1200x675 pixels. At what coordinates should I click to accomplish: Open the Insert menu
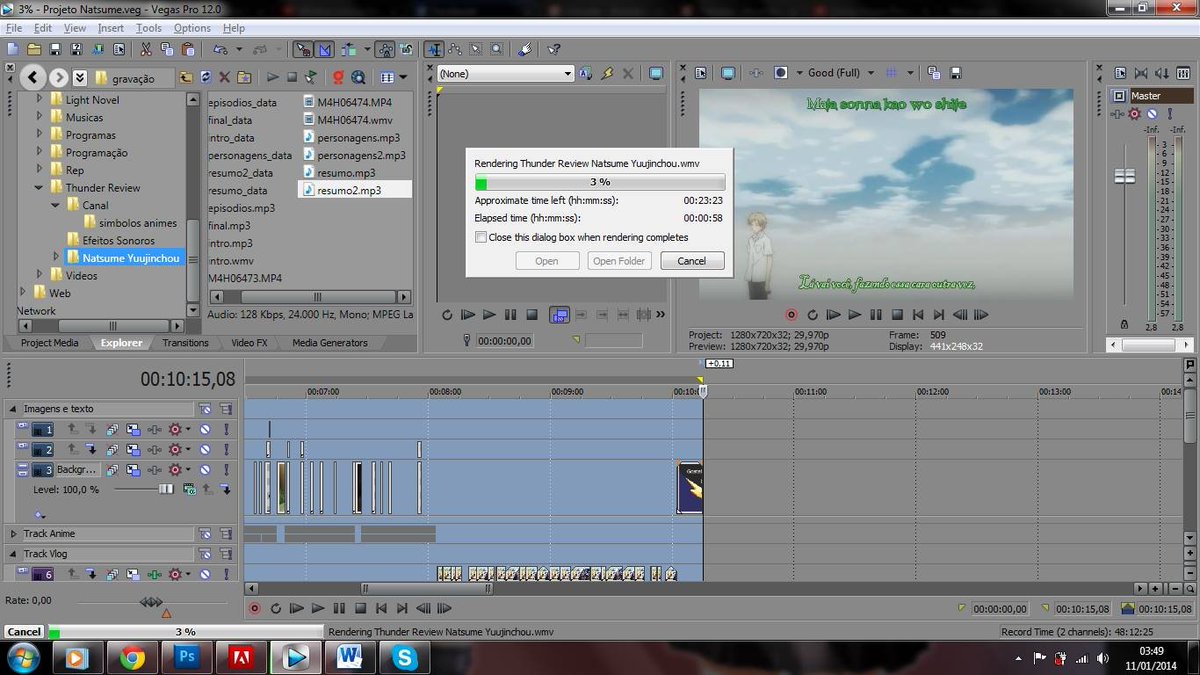pos(111,28)
